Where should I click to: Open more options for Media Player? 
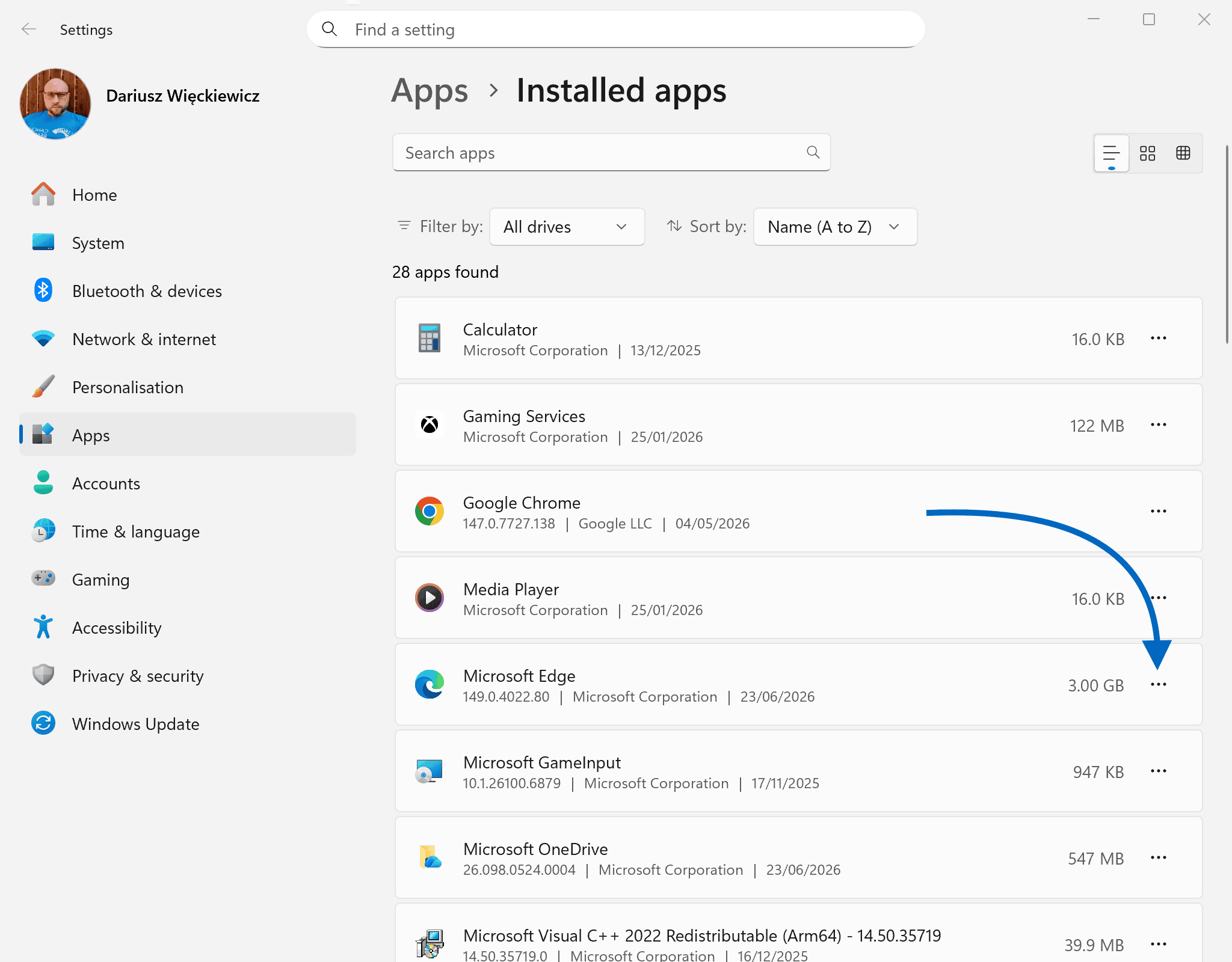tap(1159, 598)
